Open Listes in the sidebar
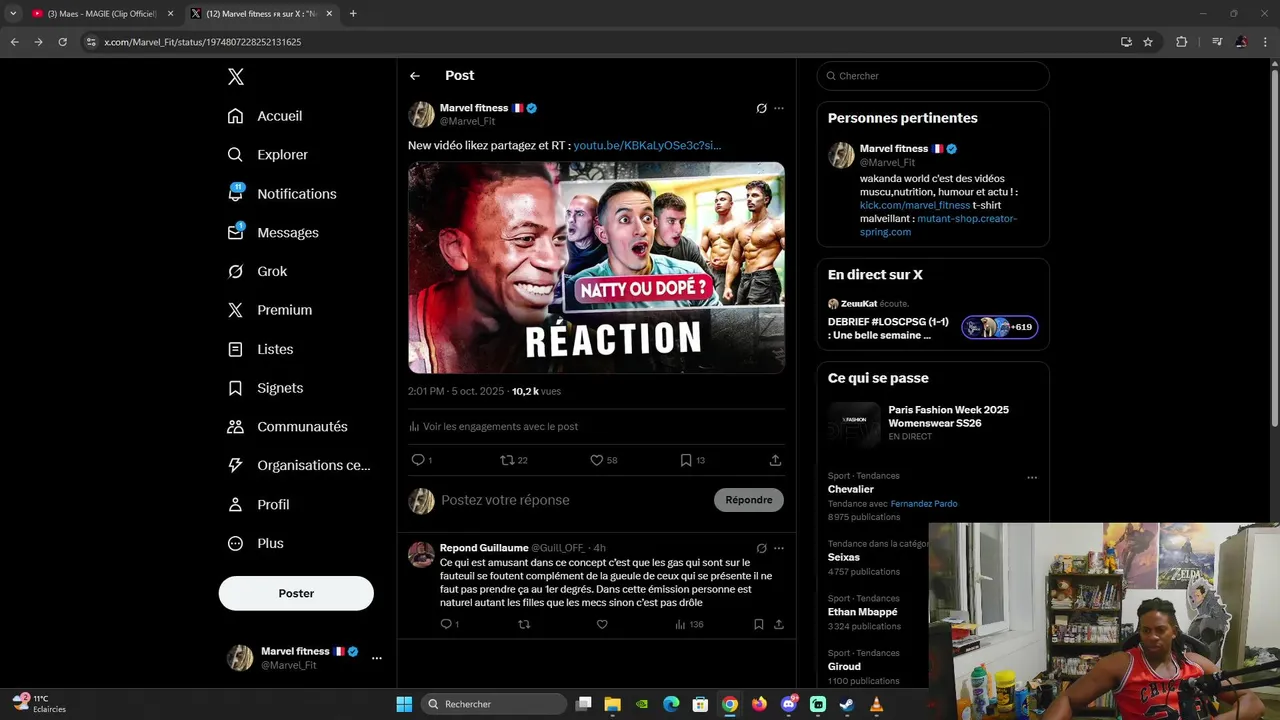Viewport: 1280px width, 720px height. [260, 349]
